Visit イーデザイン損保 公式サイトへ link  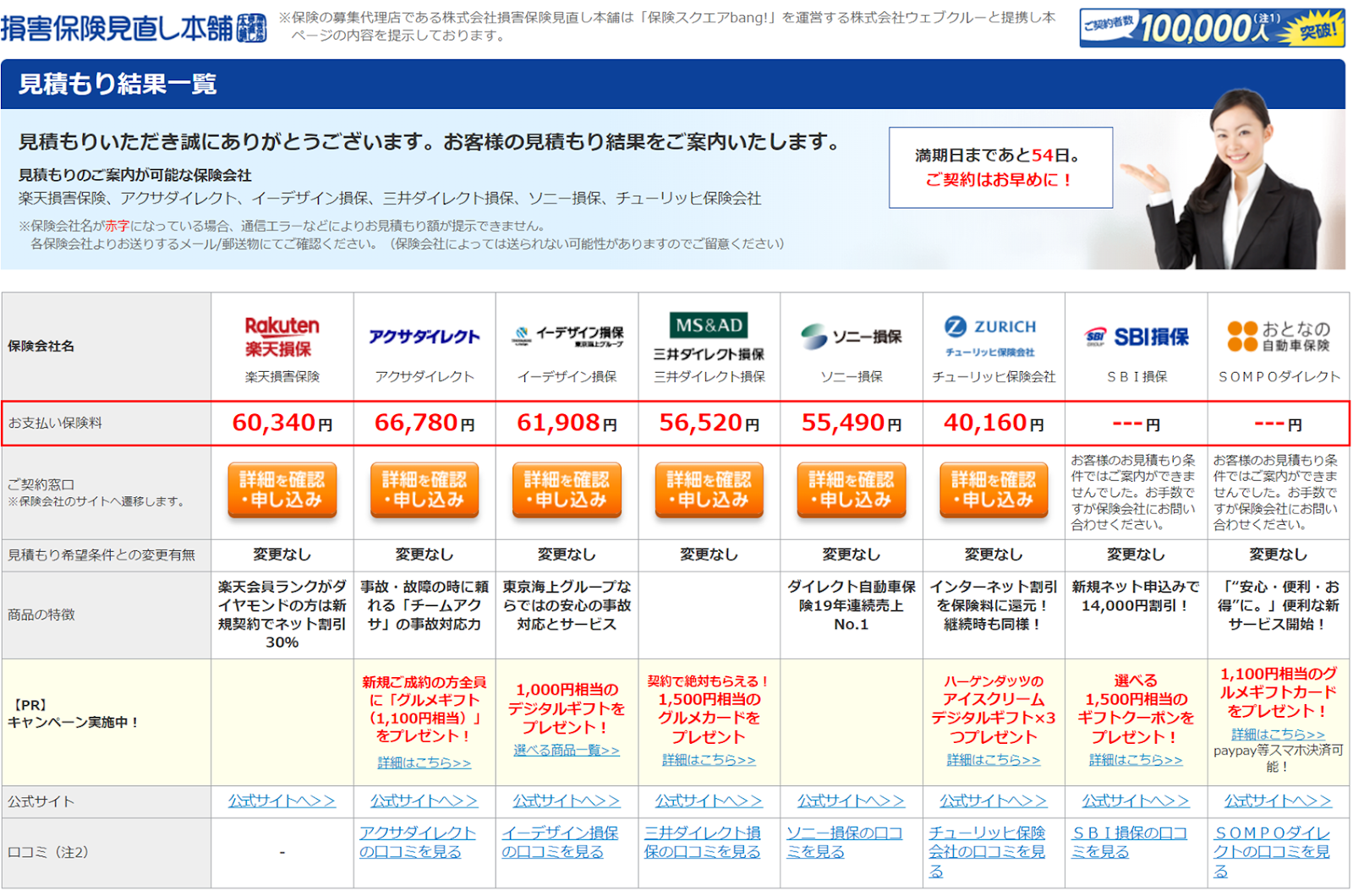pyautogui.click(x=567, y=800)
